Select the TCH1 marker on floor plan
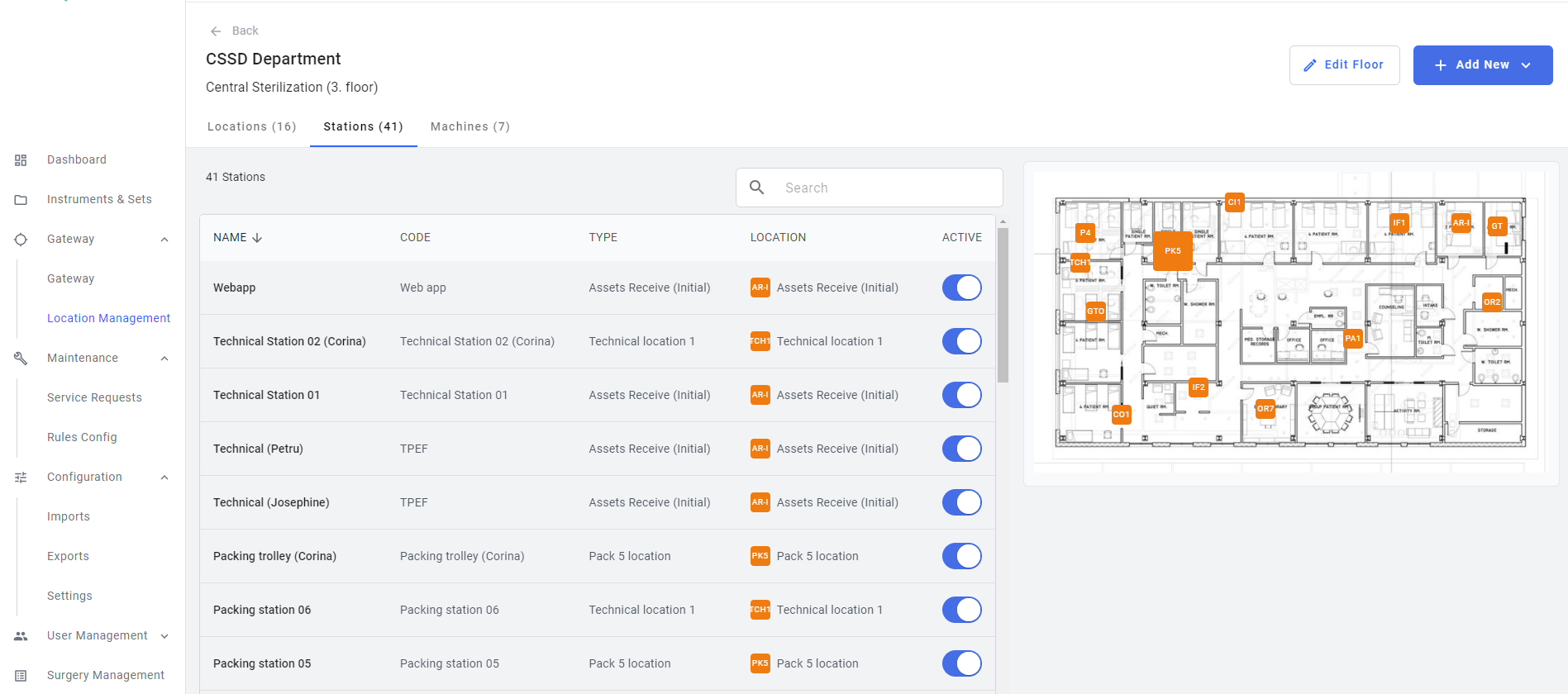The height and width of the screenshot is (694, 1568). pos(1079,263)
